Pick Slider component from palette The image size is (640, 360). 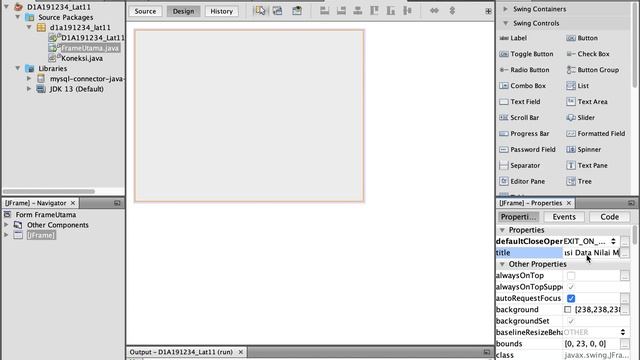580,118
